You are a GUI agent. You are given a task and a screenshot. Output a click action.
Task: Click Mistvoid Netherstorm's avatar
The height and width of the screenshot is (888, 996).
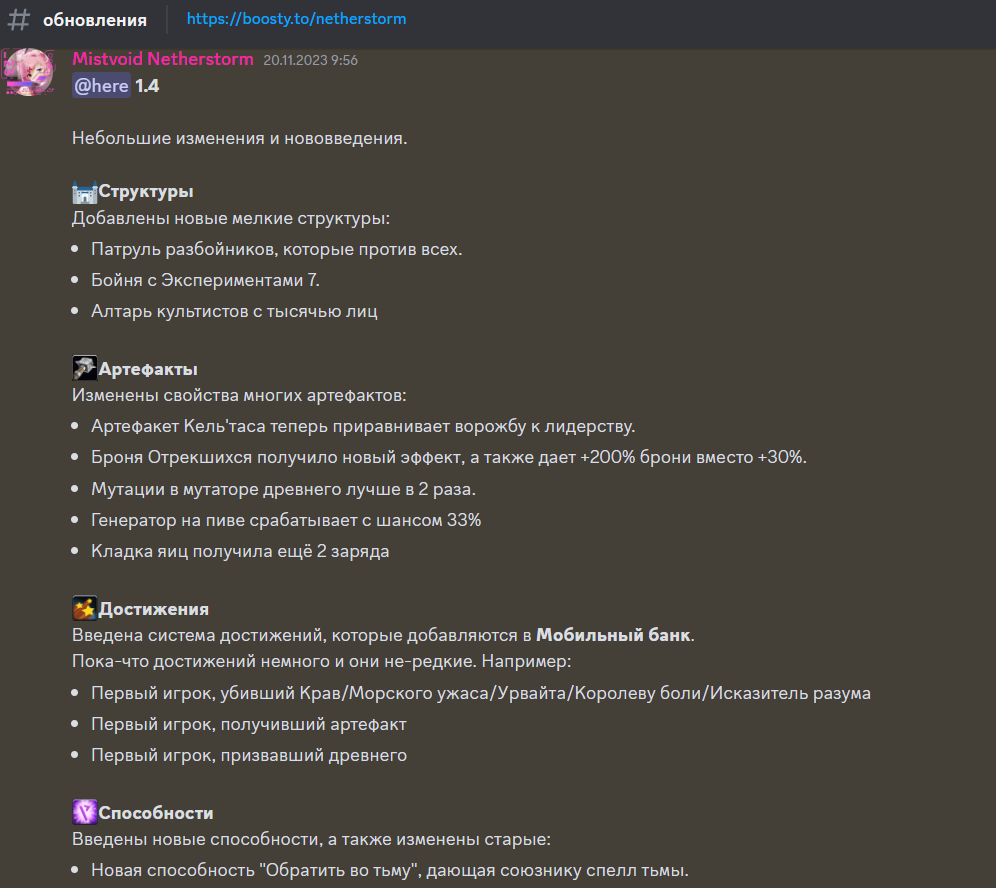[x=29, y=72]
